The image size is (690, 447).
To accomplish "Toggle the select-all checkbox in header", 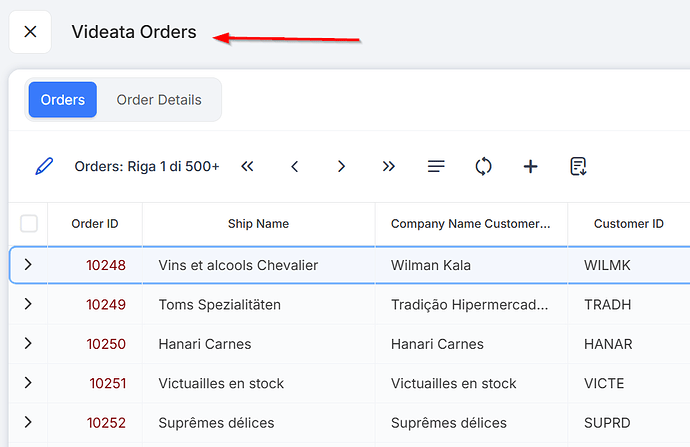I will [29, 224].
